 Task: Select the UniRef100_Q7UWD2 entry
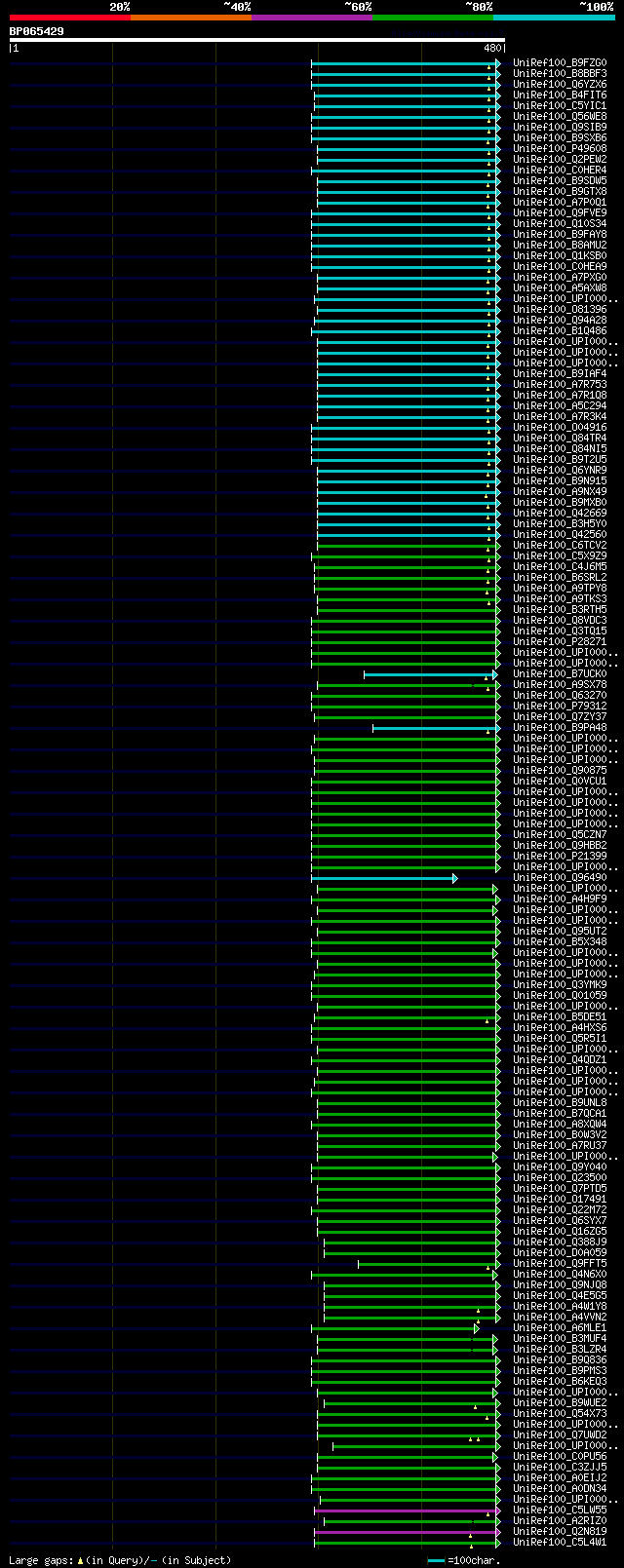[x=560, y=1435]
